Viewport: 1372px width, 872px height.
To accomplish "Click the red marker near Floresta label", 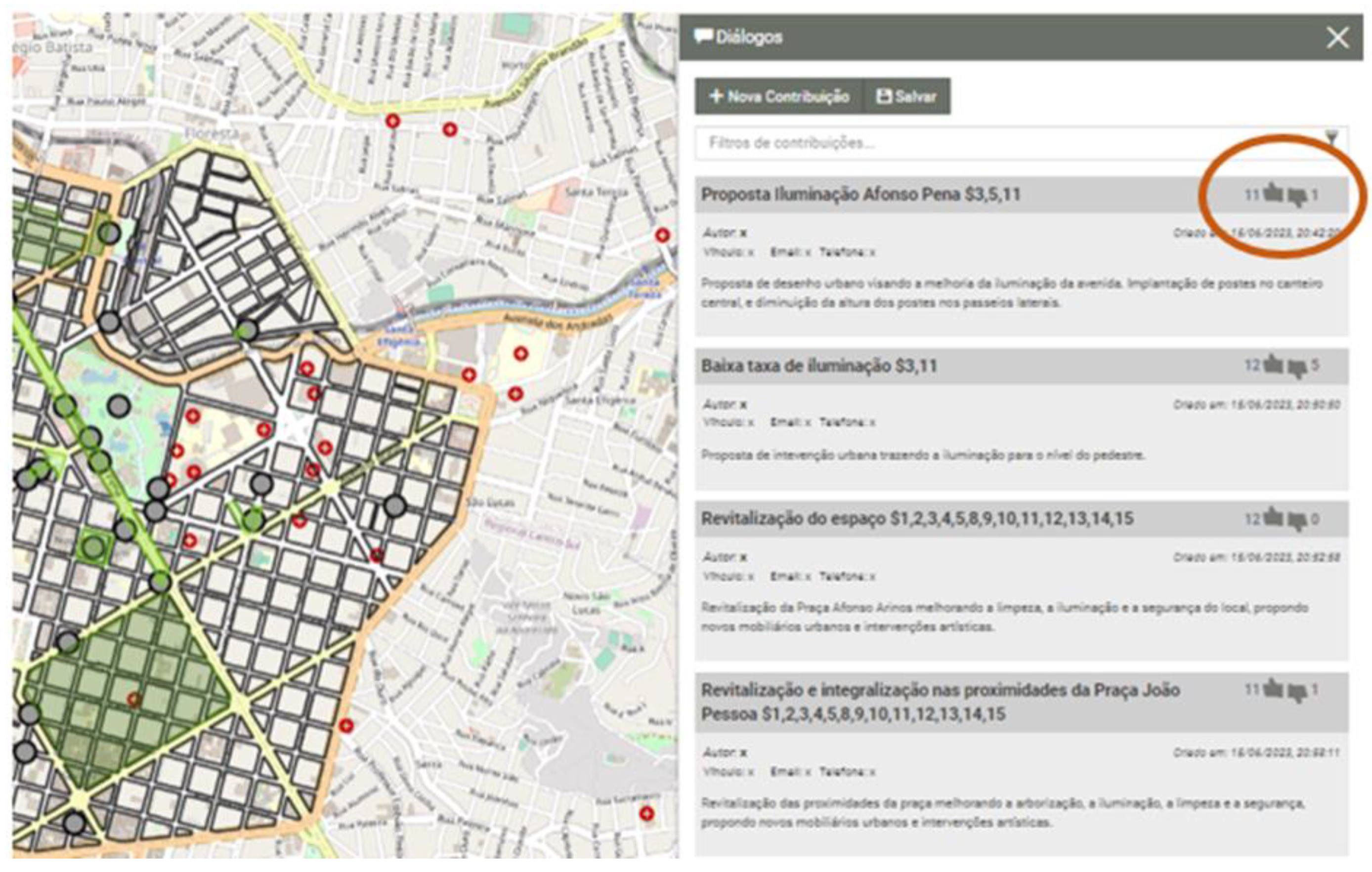I will click(x=392, y=121).
